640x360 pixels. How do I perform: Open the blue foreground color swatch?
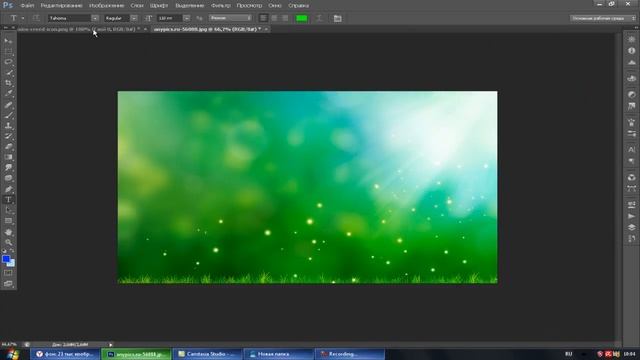[x=6, y=259]
